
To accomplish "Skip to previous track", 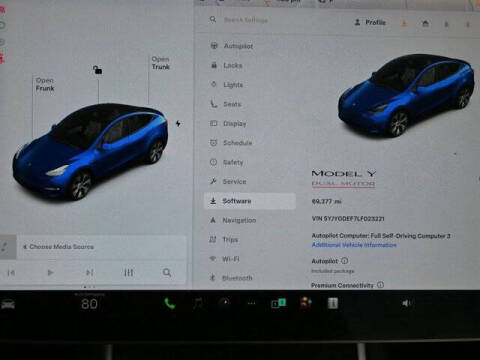I will [11, 273].
